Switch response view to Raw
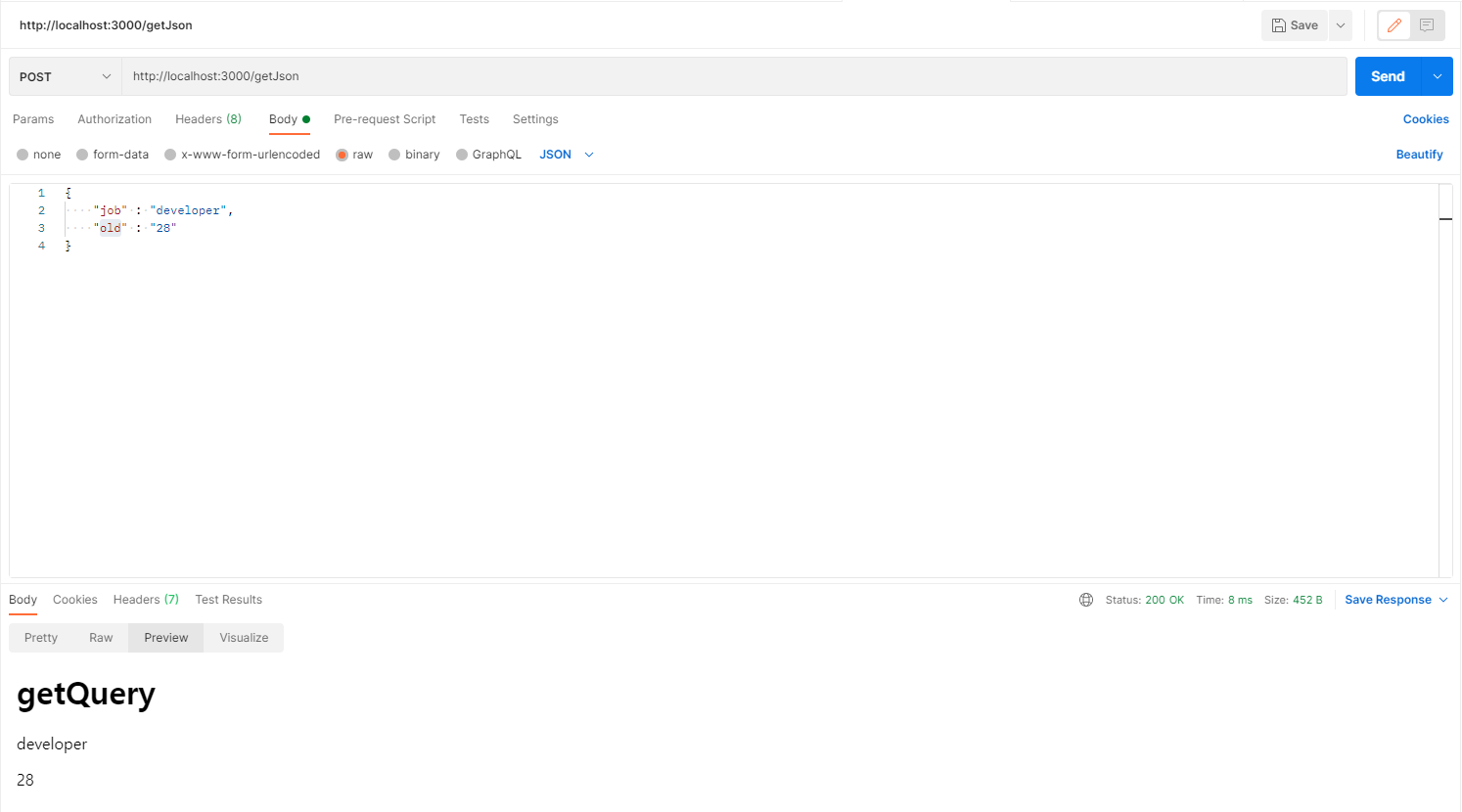This screenshot has height=812, width=1462. 101,638
